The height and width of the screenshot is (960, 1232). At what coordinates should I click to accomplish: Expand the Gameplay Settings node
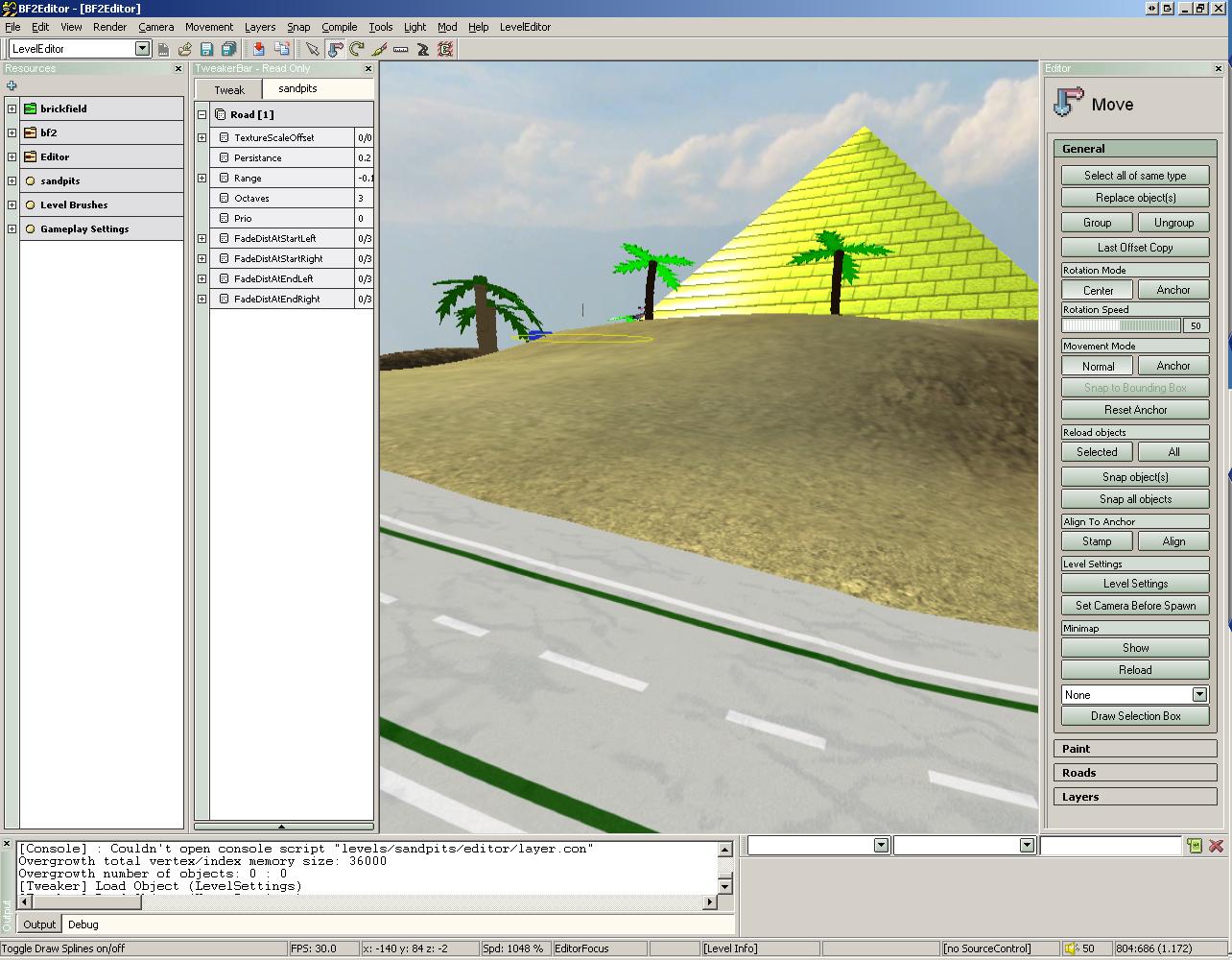[x=12, y=228]
